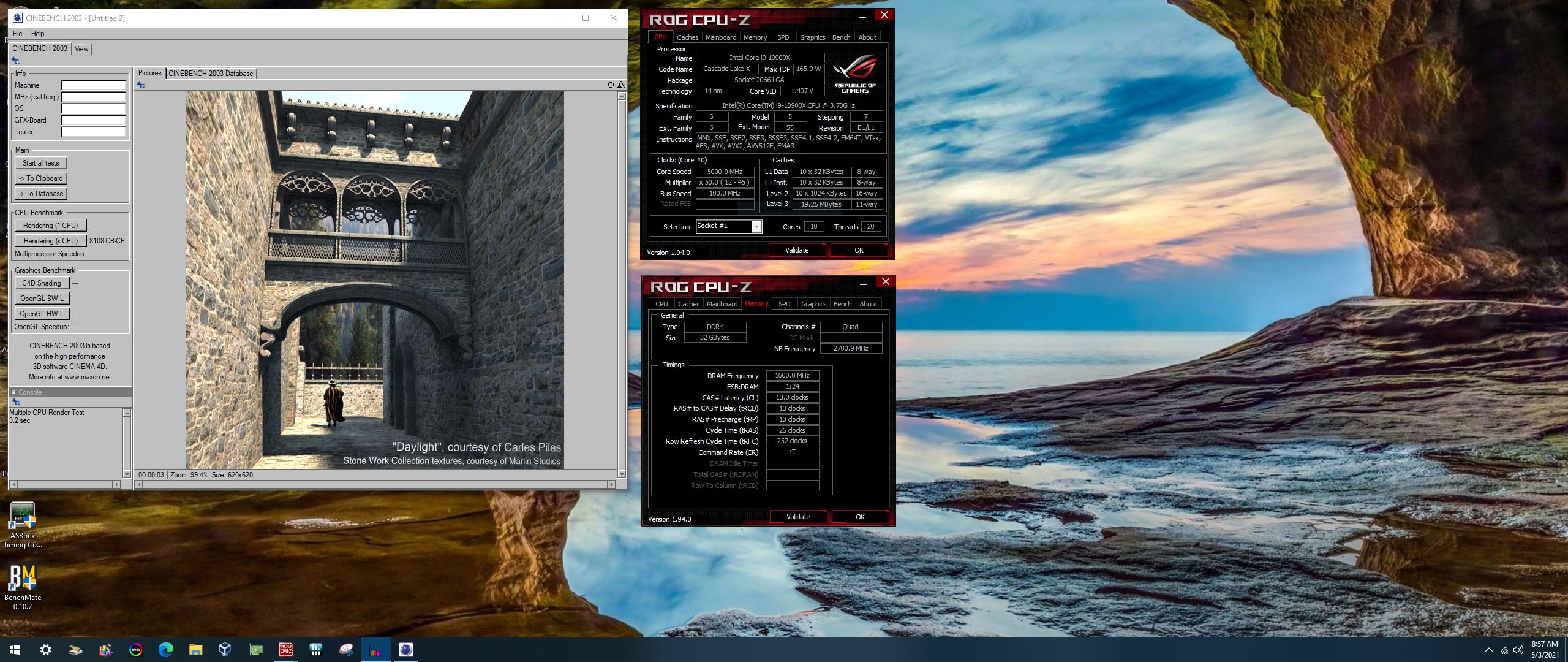The height and width of the screenshot is (662, 1568).
Task: Run the Rendering (x CPU) benchmark
Action: (x=51, y=241)
